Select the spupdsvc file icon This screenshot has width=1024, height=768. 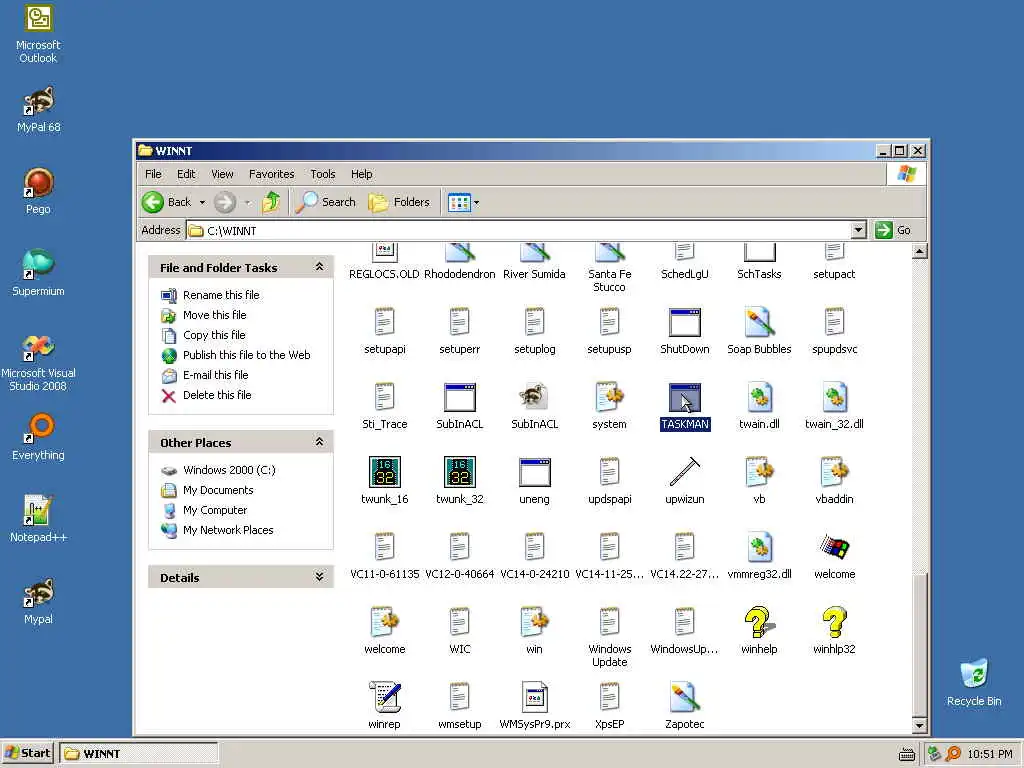834,323
